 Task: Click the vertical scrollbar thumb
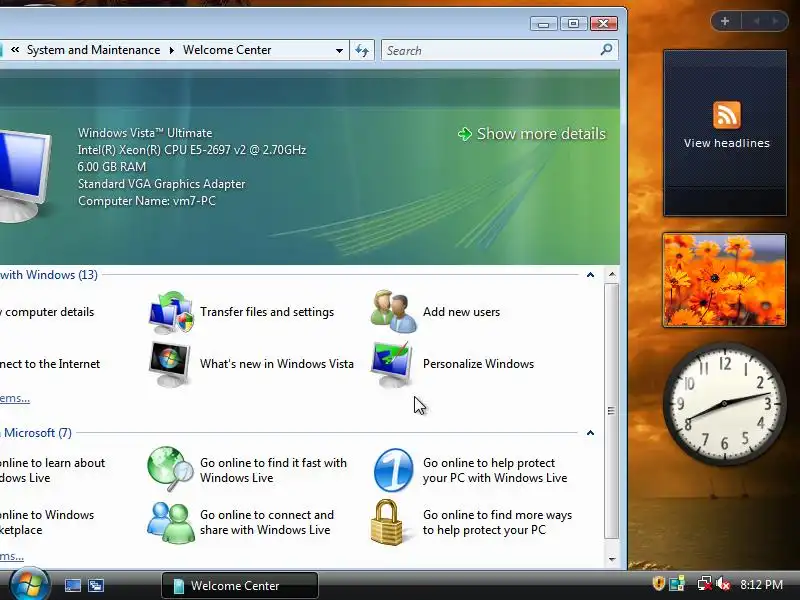[611, 411]
